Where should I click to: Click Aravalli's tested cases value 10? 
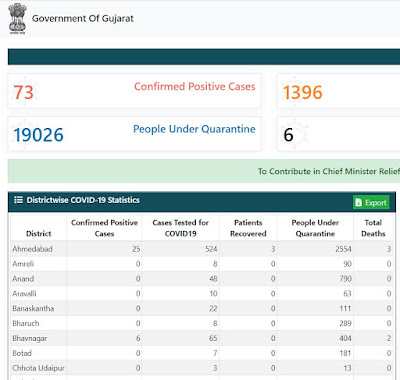(213, 294)
